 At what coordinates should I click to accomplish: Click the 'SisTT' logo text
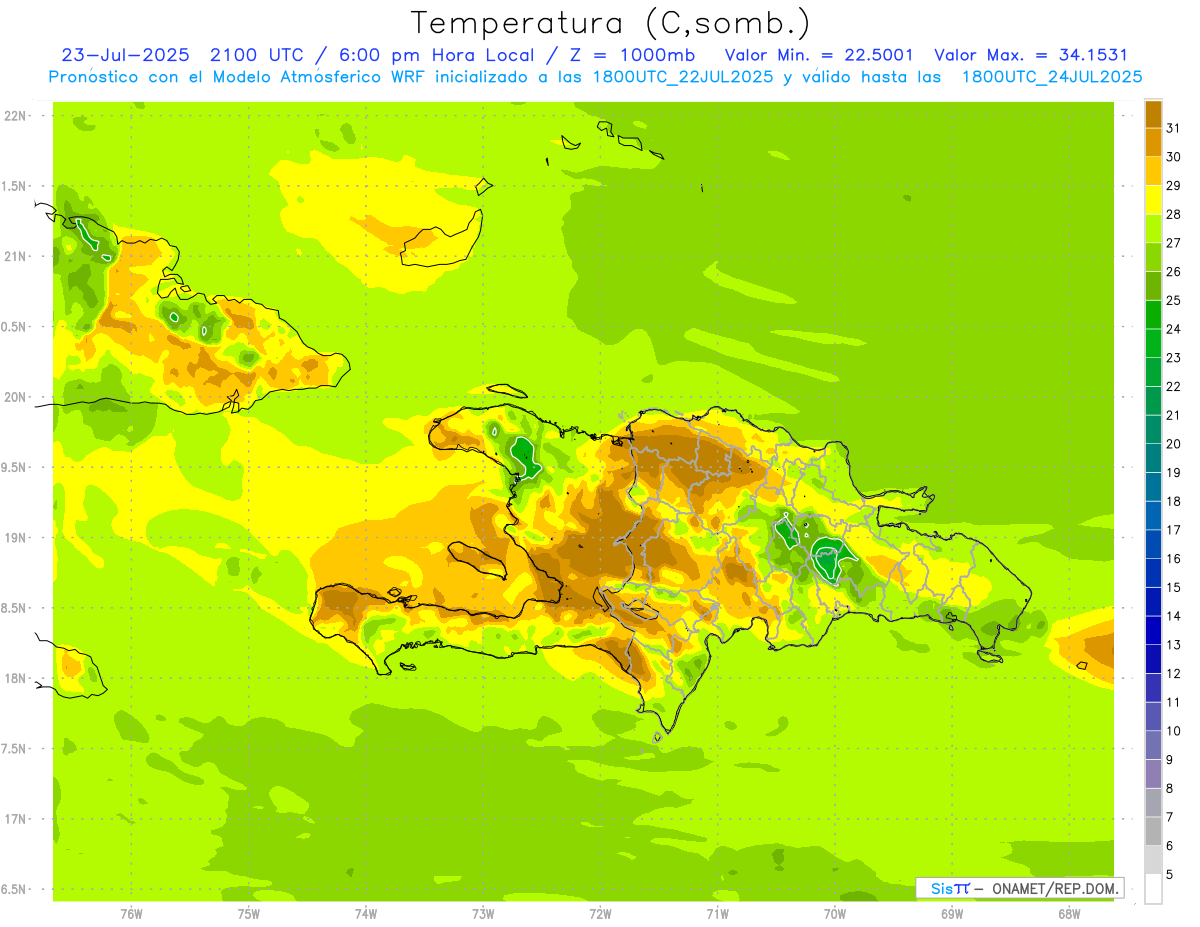[949, 888]
